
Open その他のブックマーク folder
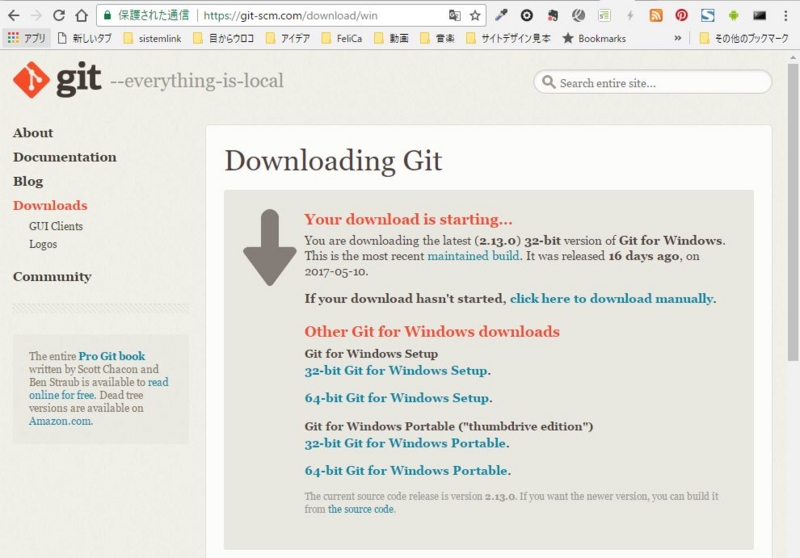click(x=744, y=38)
